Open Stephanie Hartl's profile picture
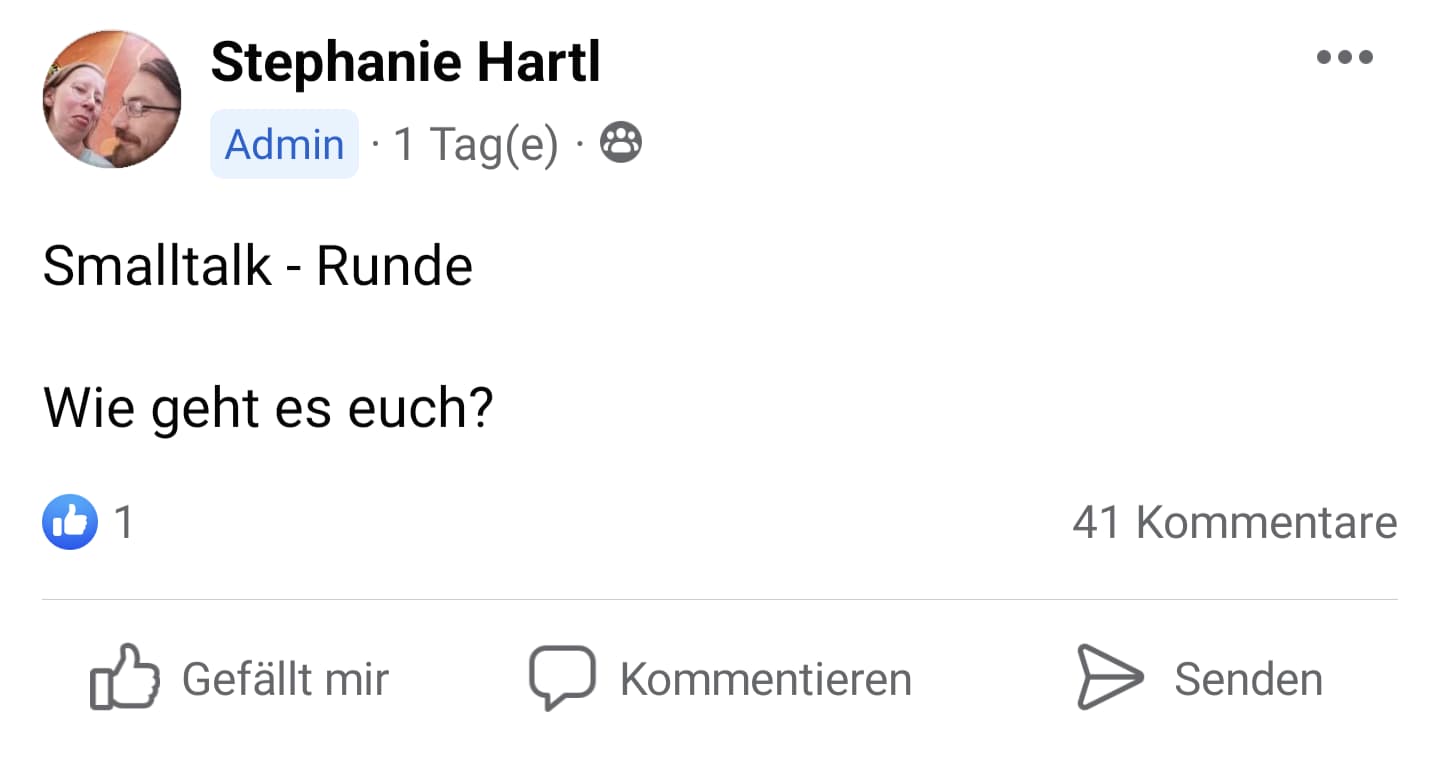1440x772 pixels. click(112, 98)
